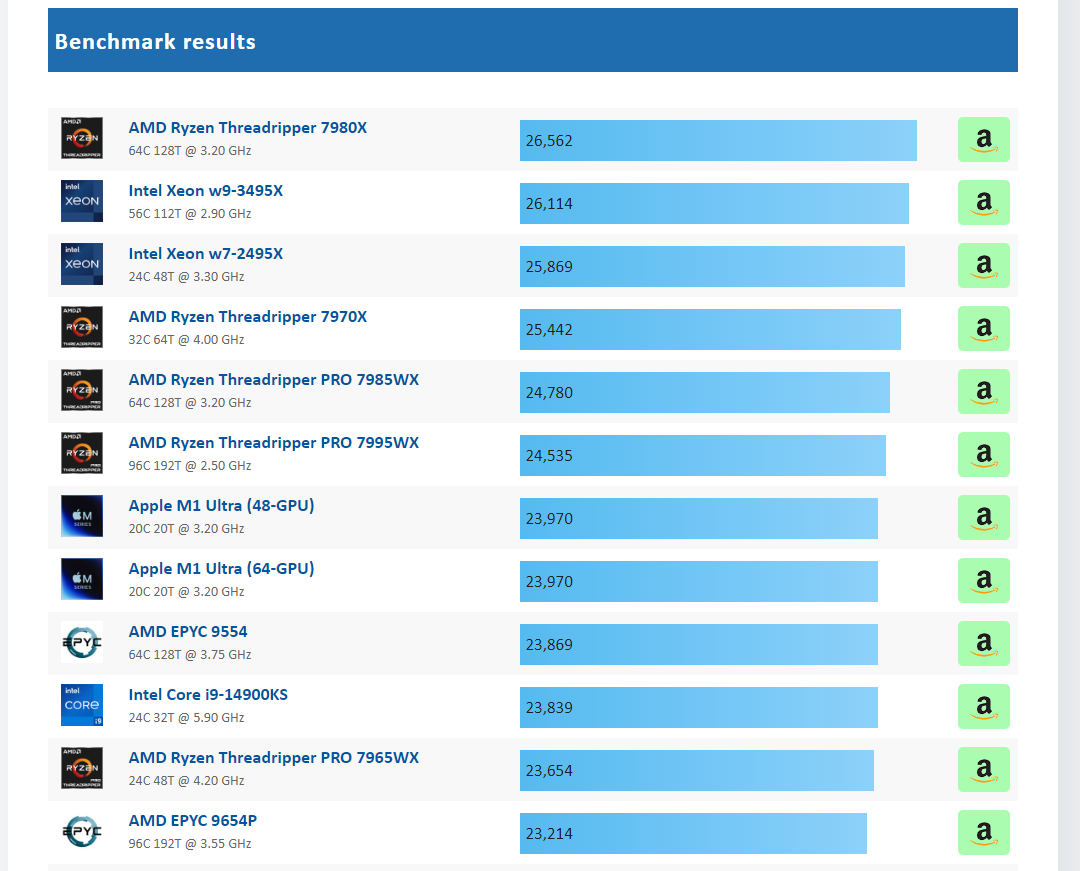The image size is (1080, 871).
Task: Open Amazon link for Xeon w9-3495X
Action: [984, 202]
